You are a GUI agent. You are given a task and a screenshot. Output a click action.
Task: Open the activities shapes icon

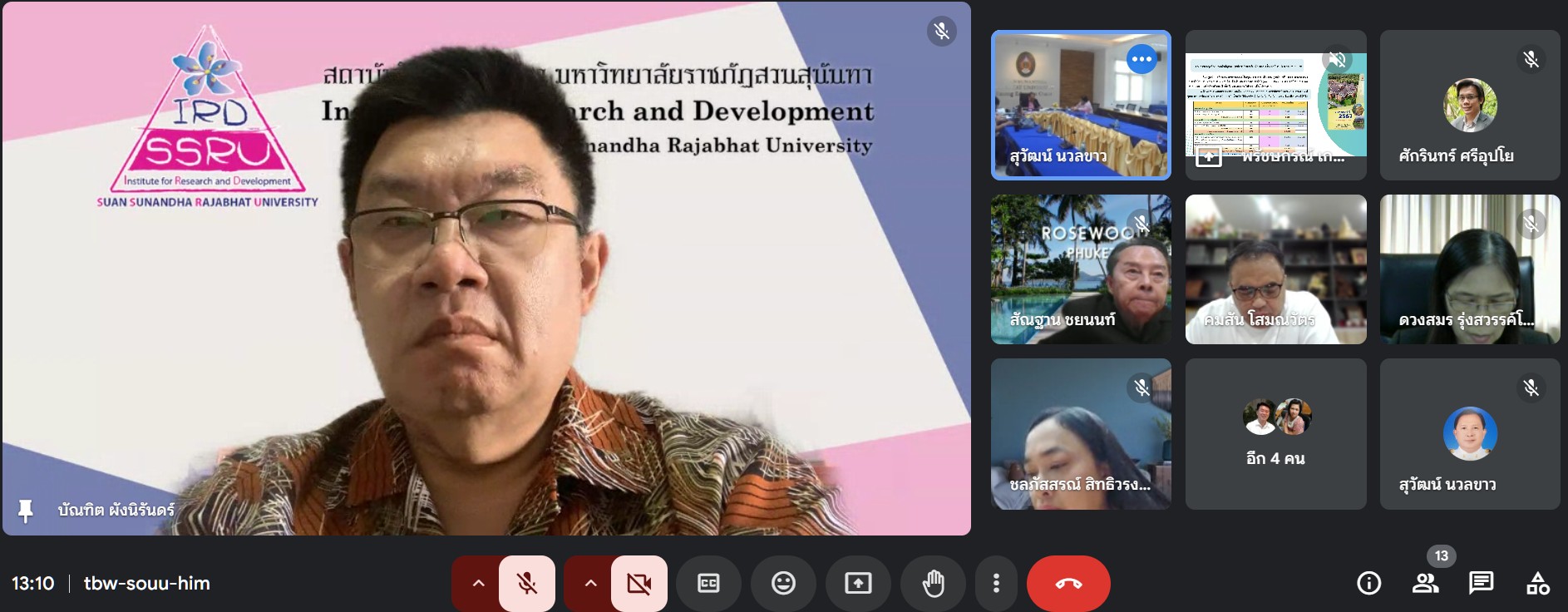click(1537, 584)
